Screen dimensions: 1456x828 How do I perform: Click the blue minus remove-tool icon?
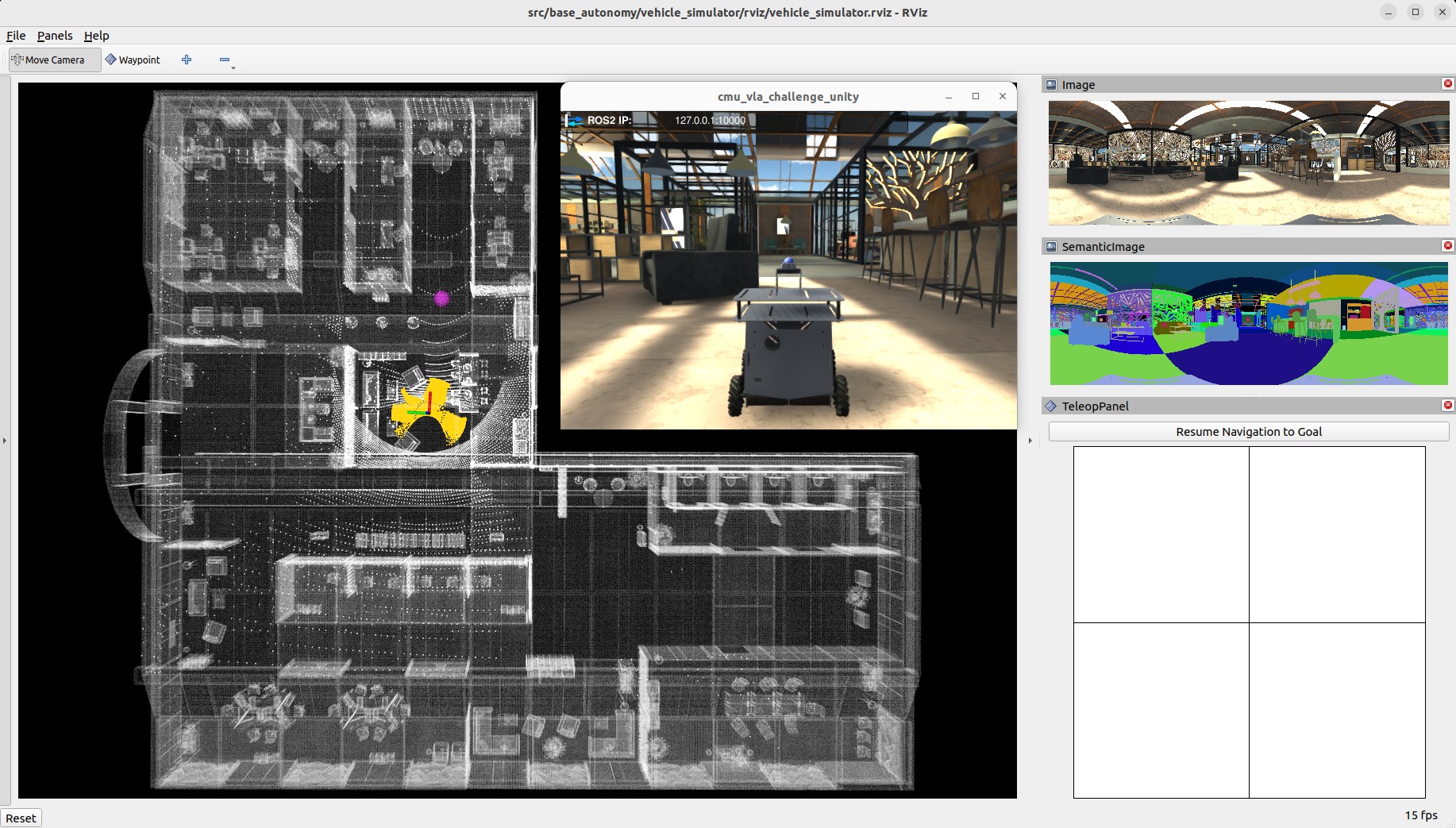coord(225,60)
